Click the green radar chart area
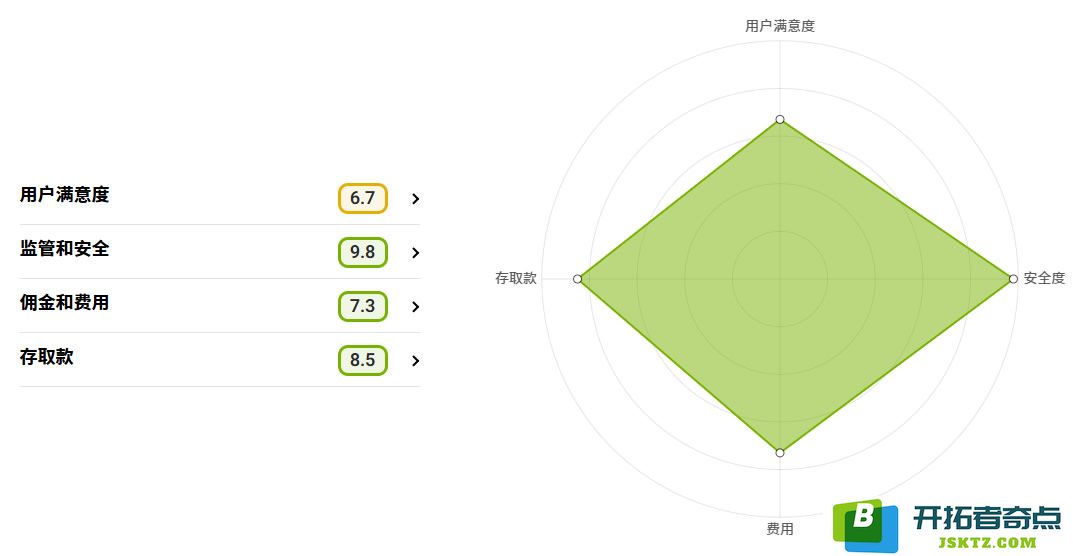The height and width of the screenshot is (556, 1073). coord(787,281)
